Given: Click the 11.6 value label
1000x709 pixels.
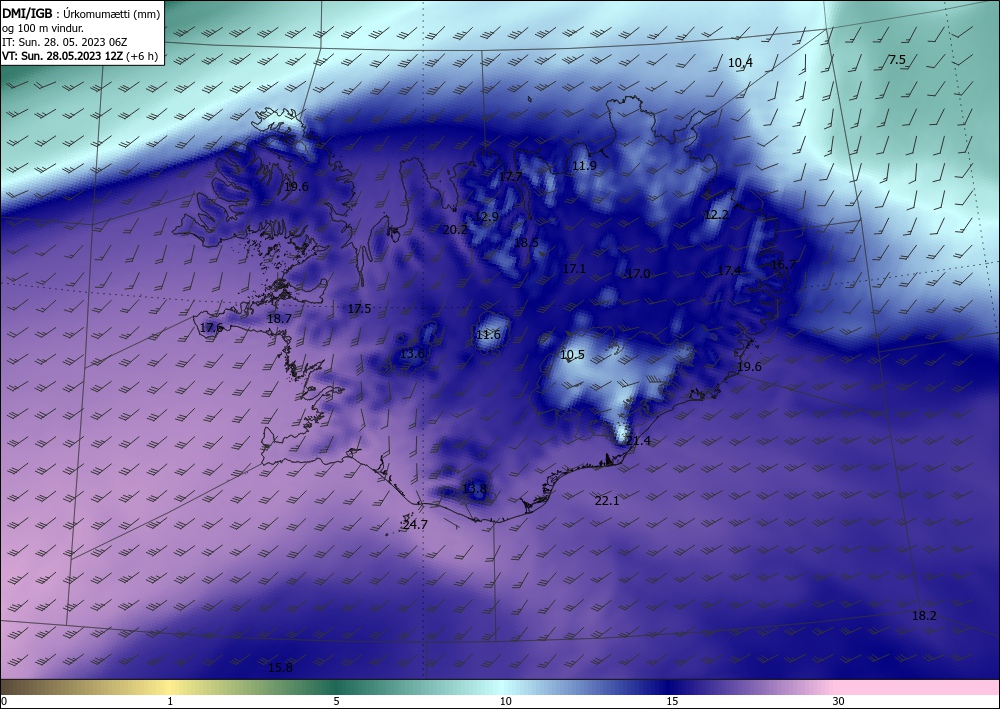Looking at the screenshot, I should coord(489,335).
